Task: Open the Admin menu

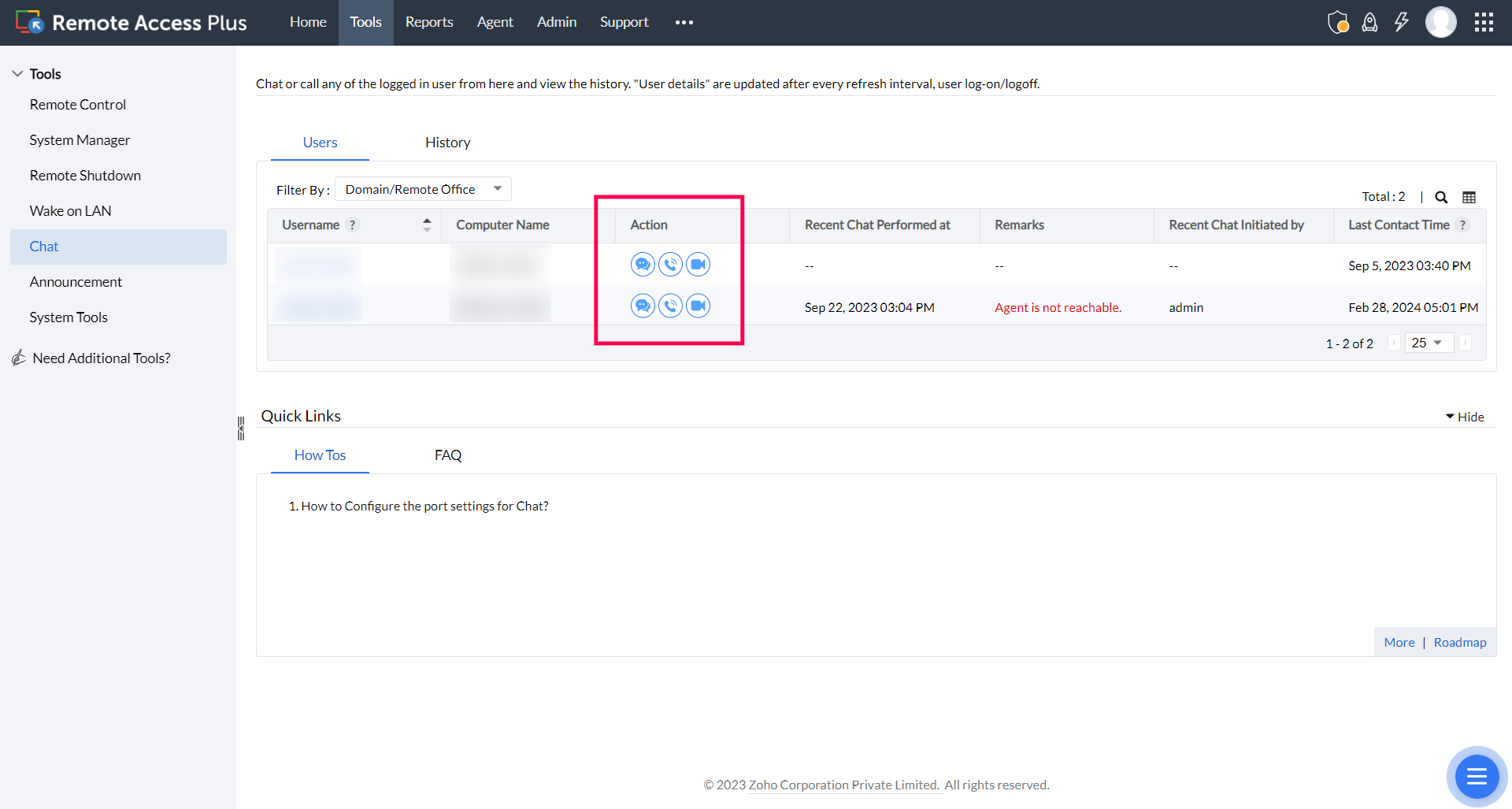Action: coord(557,22)
